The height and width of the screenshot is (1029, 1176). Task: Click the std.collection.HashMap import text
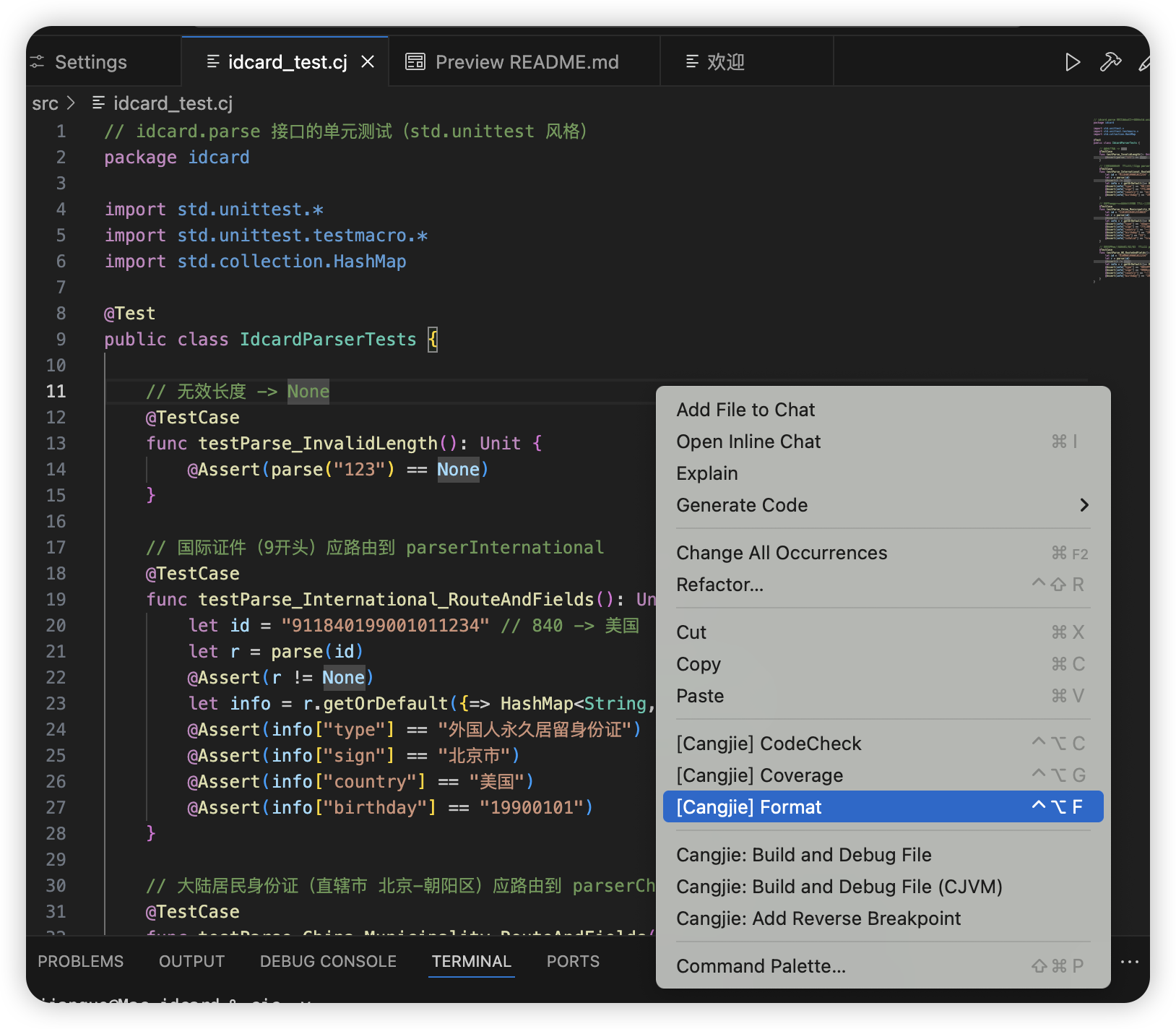(x=292, y=262)
